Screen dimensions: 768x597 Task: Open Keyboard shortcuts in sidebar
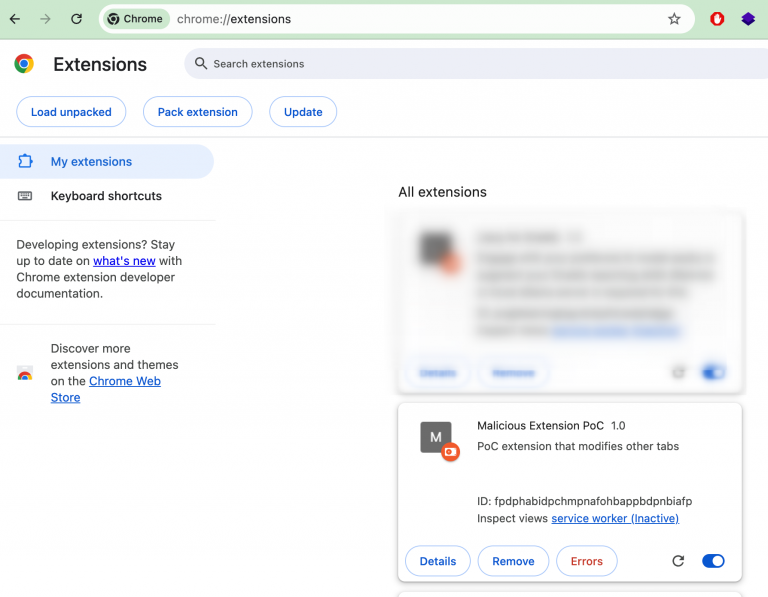point(107,196)
